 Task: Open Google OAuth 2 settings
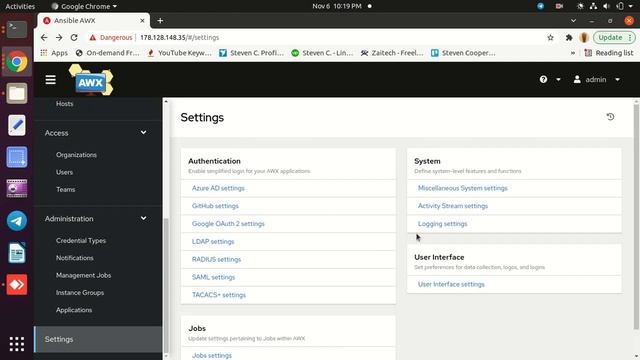coord(228,224)
